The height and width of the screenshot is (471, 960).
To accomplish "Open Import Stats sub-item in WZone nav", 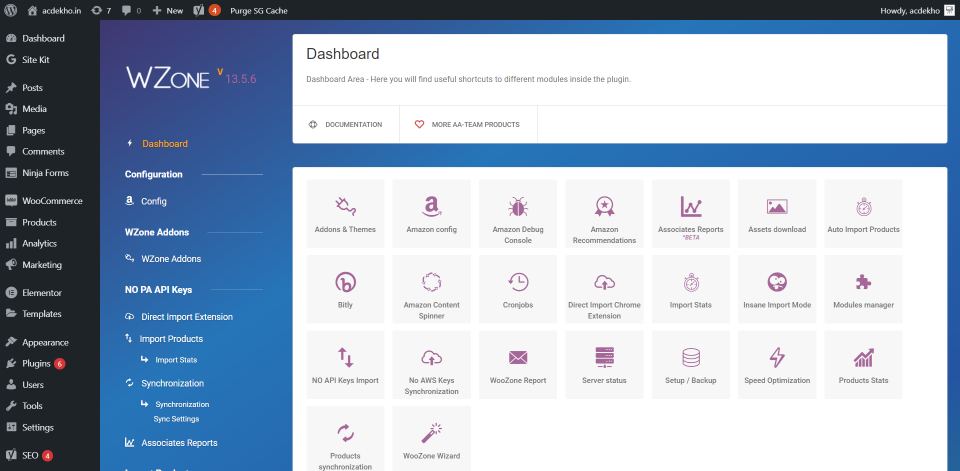I will coord(176,360).
